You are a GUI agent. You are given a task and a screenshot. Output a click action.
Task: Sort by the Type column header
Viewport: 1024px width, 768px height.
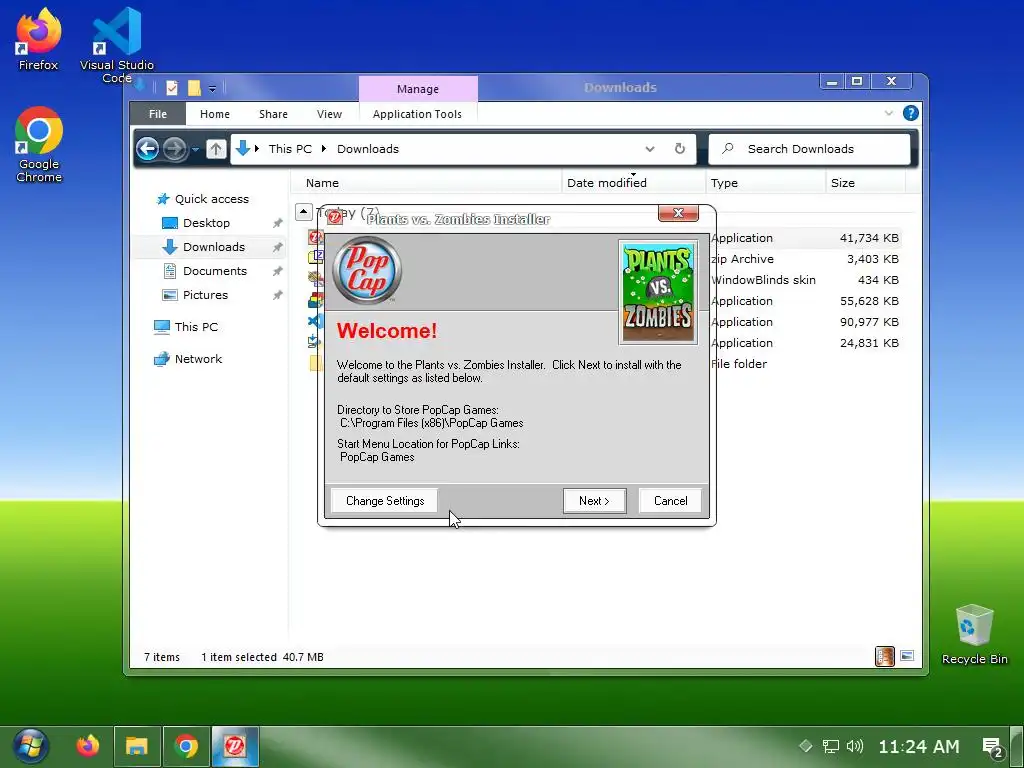765,183
